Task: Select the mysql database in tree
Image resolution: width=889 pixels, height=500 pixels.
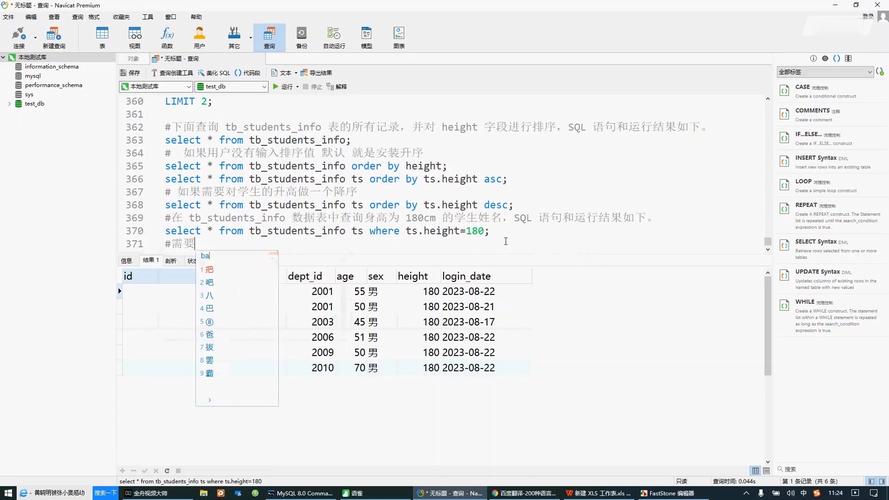Action: pos(32,76)
